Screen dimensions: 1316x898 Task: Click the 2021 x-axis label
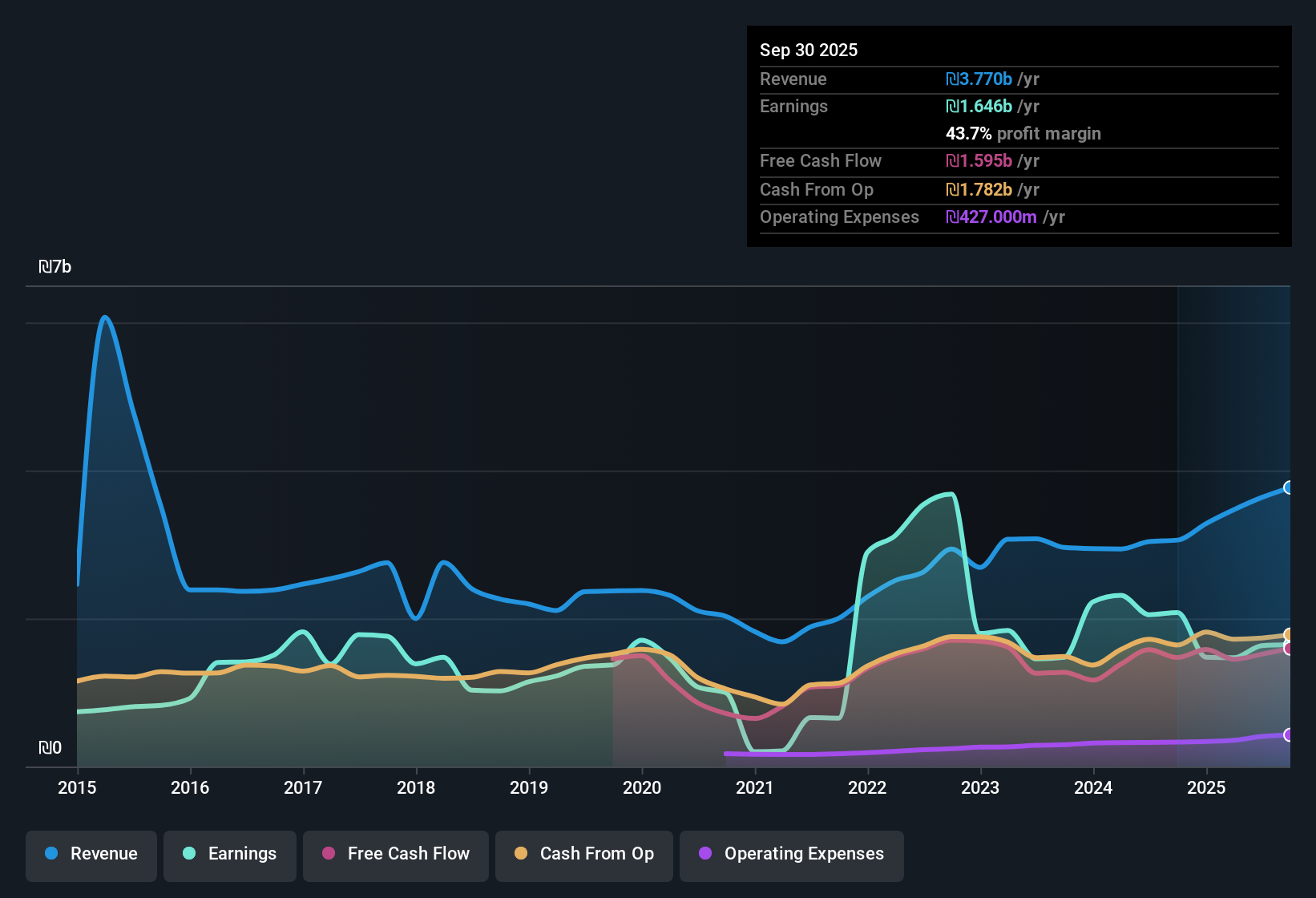[x=755, y=788]
